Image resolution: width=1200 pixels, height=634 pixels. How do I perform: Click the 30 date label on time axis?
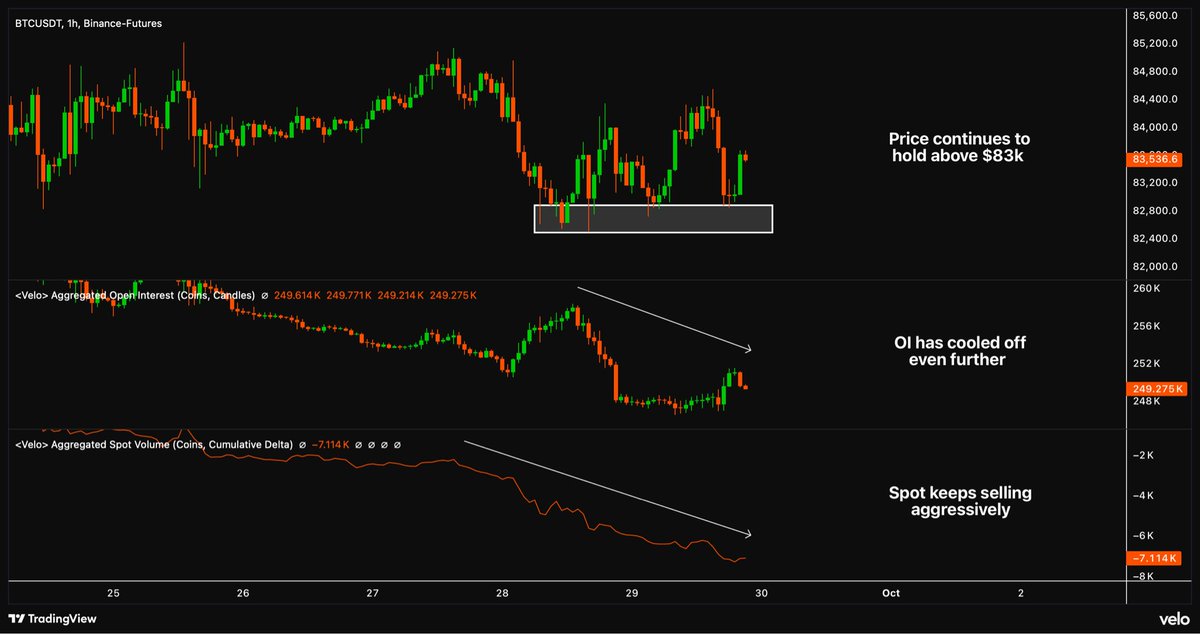pyautogui.click(x=761, y=593)
